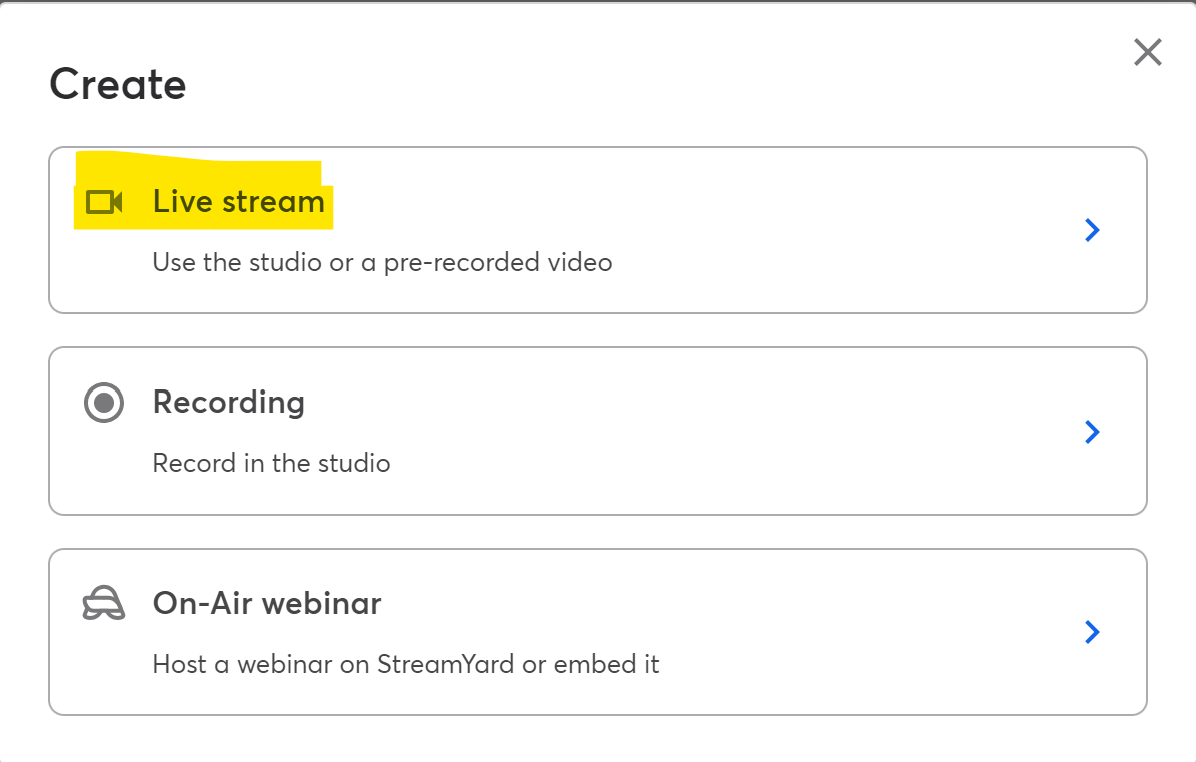Click the yellow highlight over Live stream

click(204, 191)
